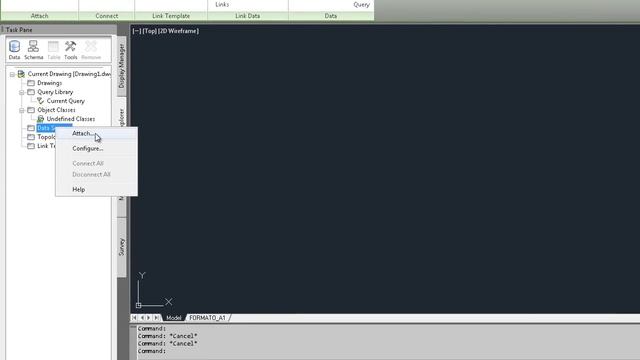The height and width of the screenshot is (360, 640).
Task: Go to next layout tab arrow
Action: tap(149, 318)
